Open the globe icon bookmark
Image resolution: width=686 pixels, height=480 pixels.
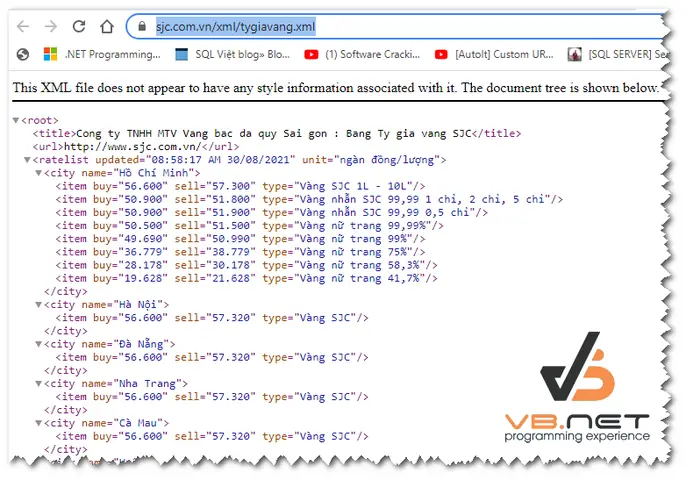[x=23, y=54]
